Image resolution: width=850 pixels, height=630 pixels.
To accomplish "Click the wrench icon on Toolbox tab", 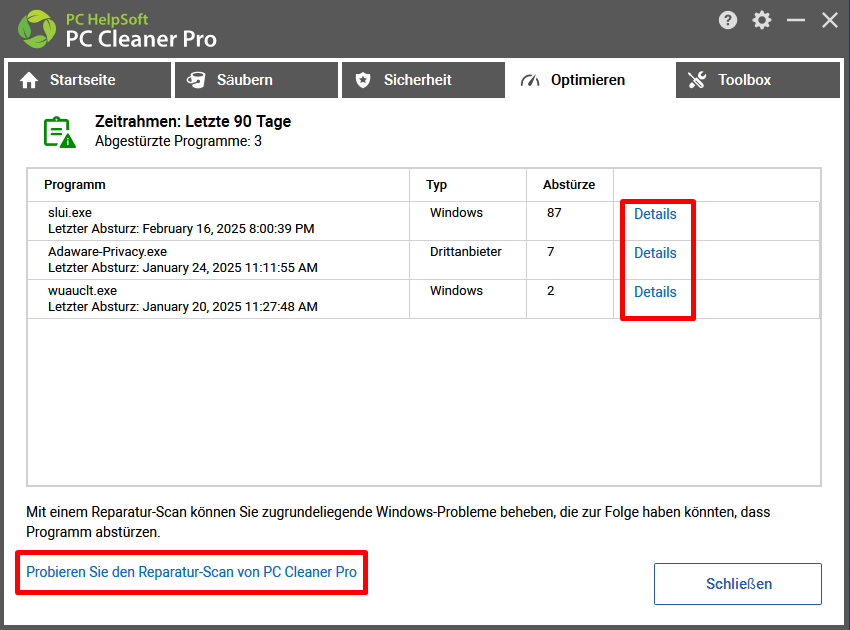I will (697, 80).
